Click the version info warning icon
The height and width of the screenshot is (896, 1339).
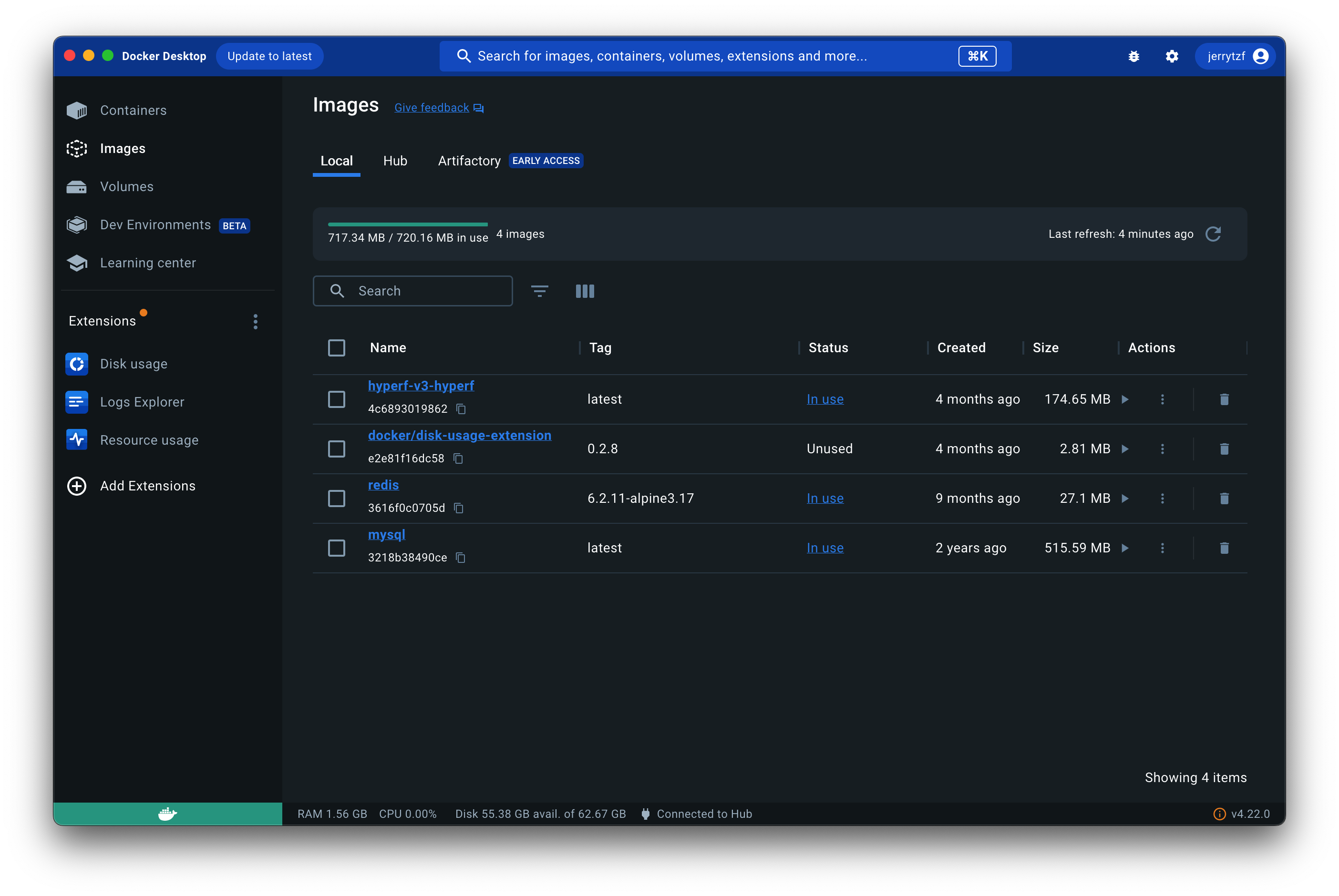1219,814
